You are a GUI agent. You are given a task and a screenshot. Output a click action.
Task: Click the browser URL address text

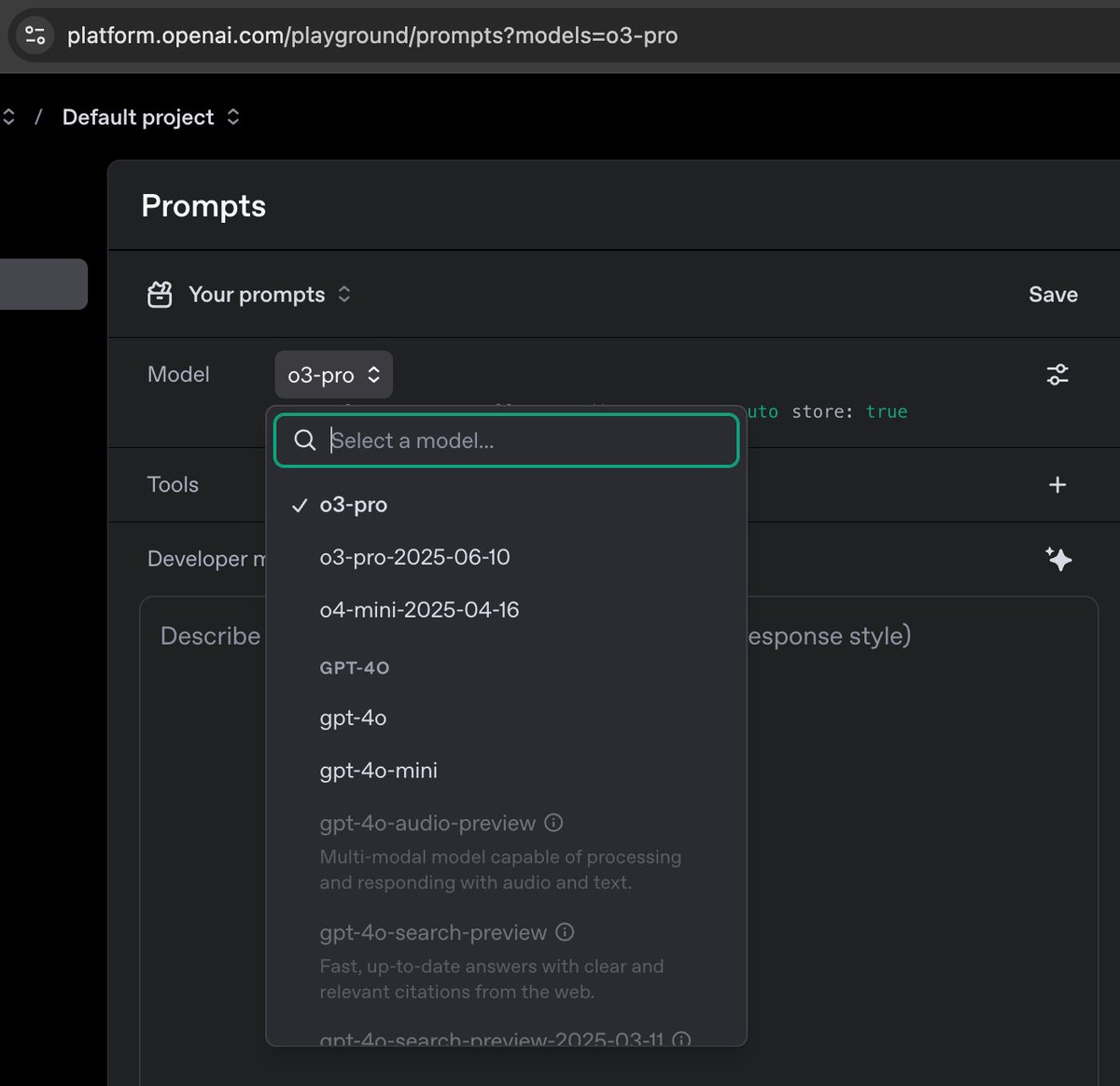coord(372,35)
